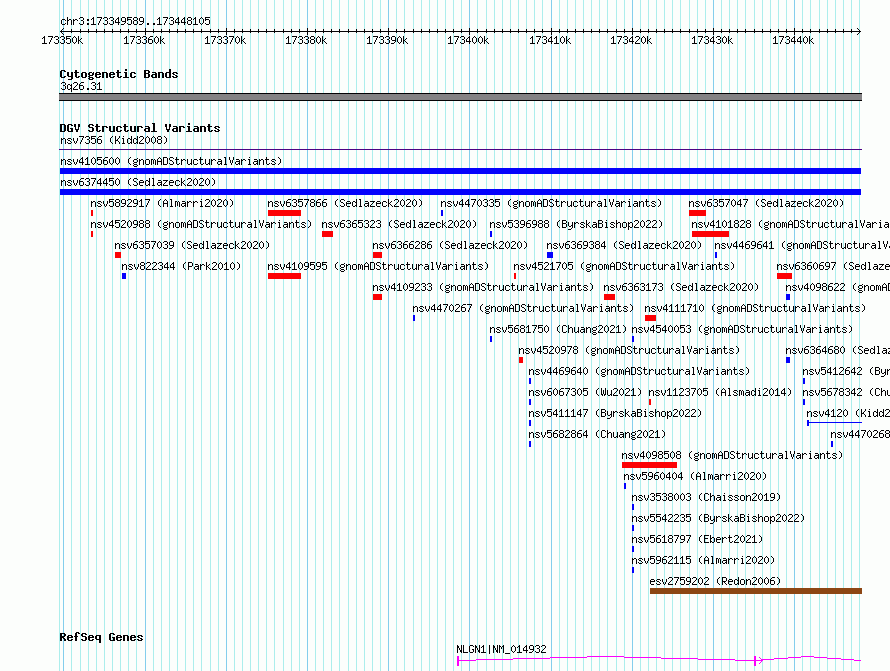Click the 173430k ruler position label
The height and width of the screenshot is (671, 890).
[712, 40]
